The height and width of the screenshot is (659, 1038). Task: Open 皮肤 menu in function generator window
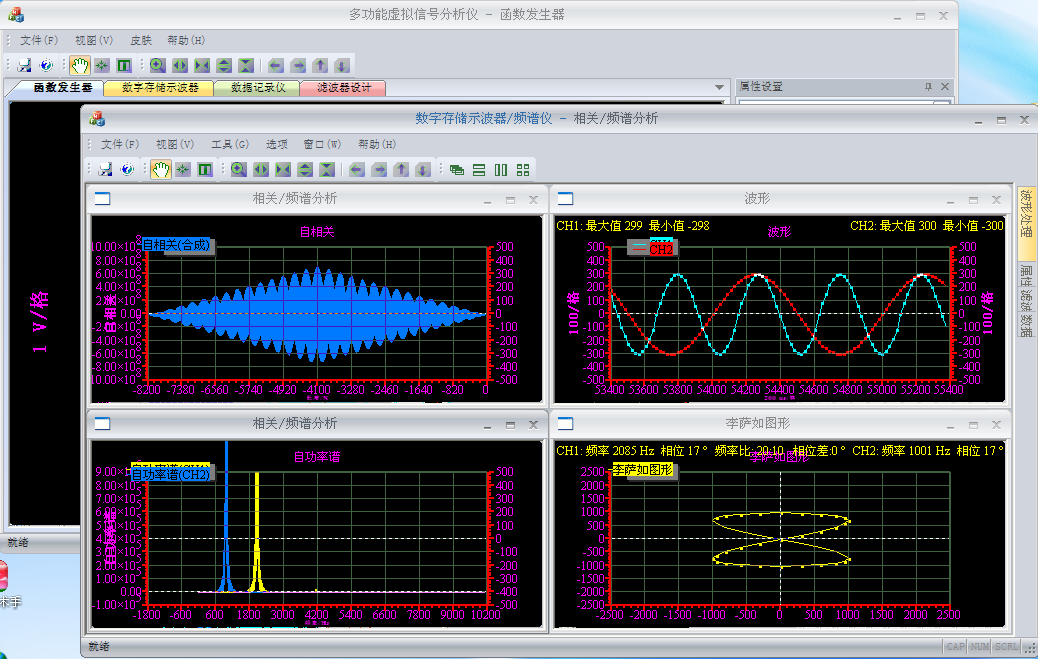click(x=141, y=40)
